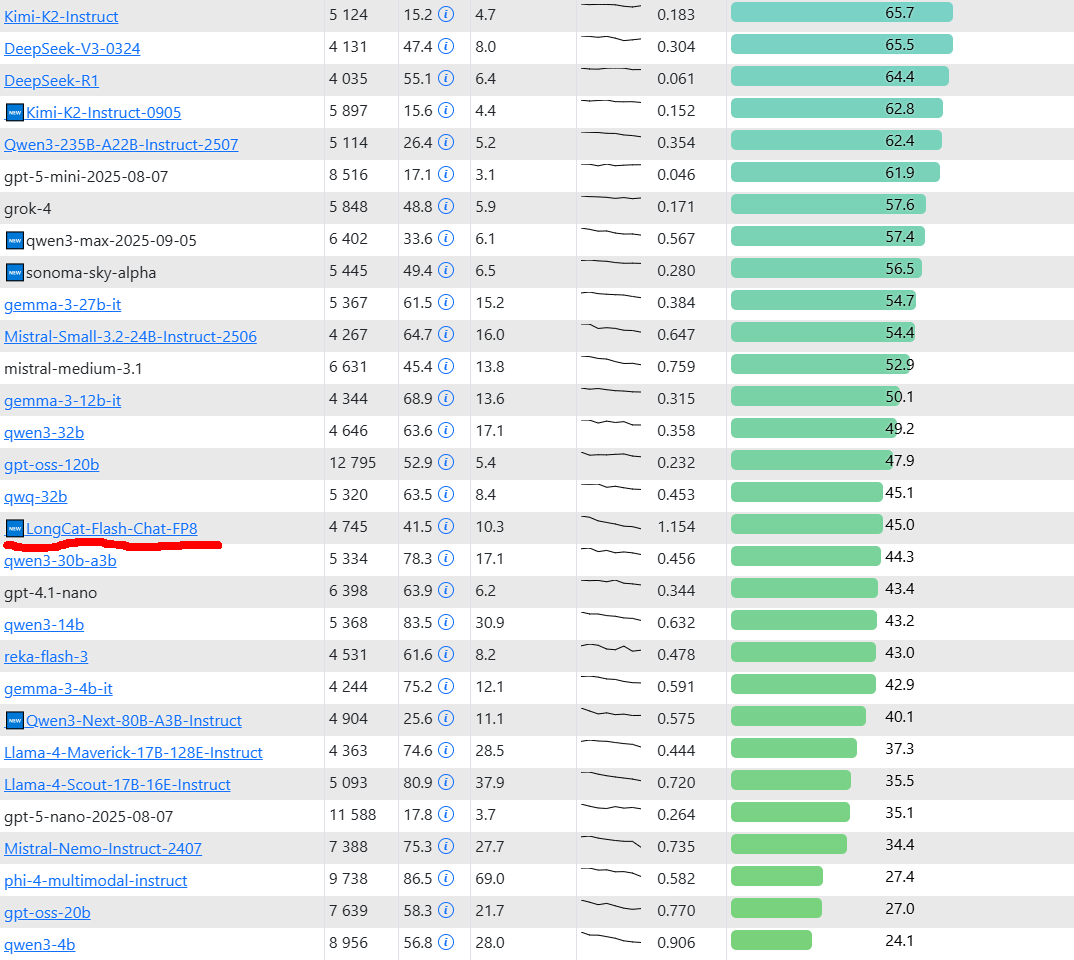Open the Kimi-K2-Instruct model link
Image resolution: width=1074 pixels, height=960 pixels.
[x=61, y=16]
